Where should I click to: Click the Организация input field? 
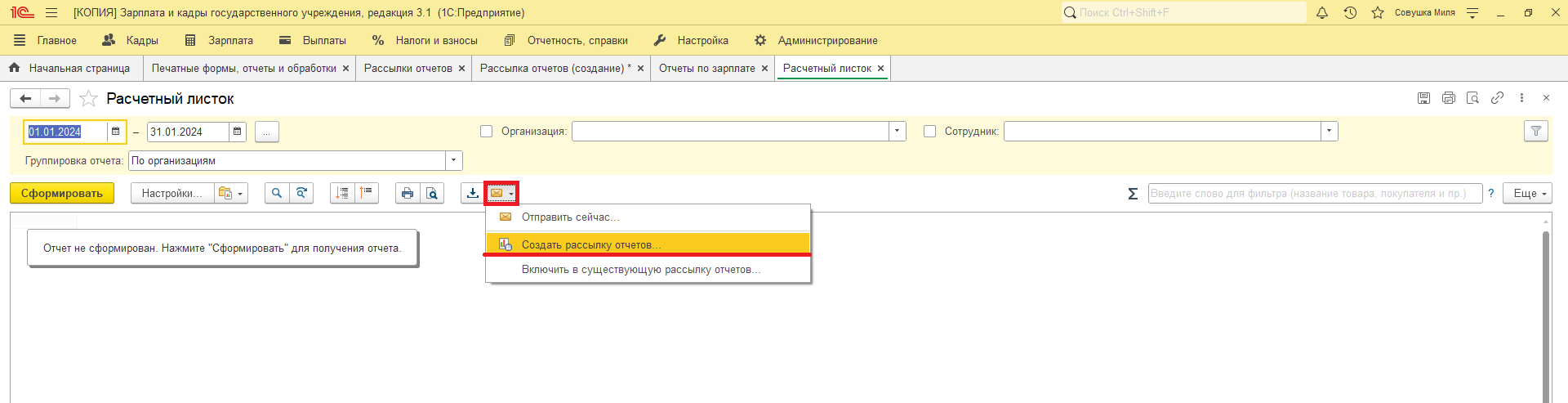pyautogui.click(x=730, y=132)
